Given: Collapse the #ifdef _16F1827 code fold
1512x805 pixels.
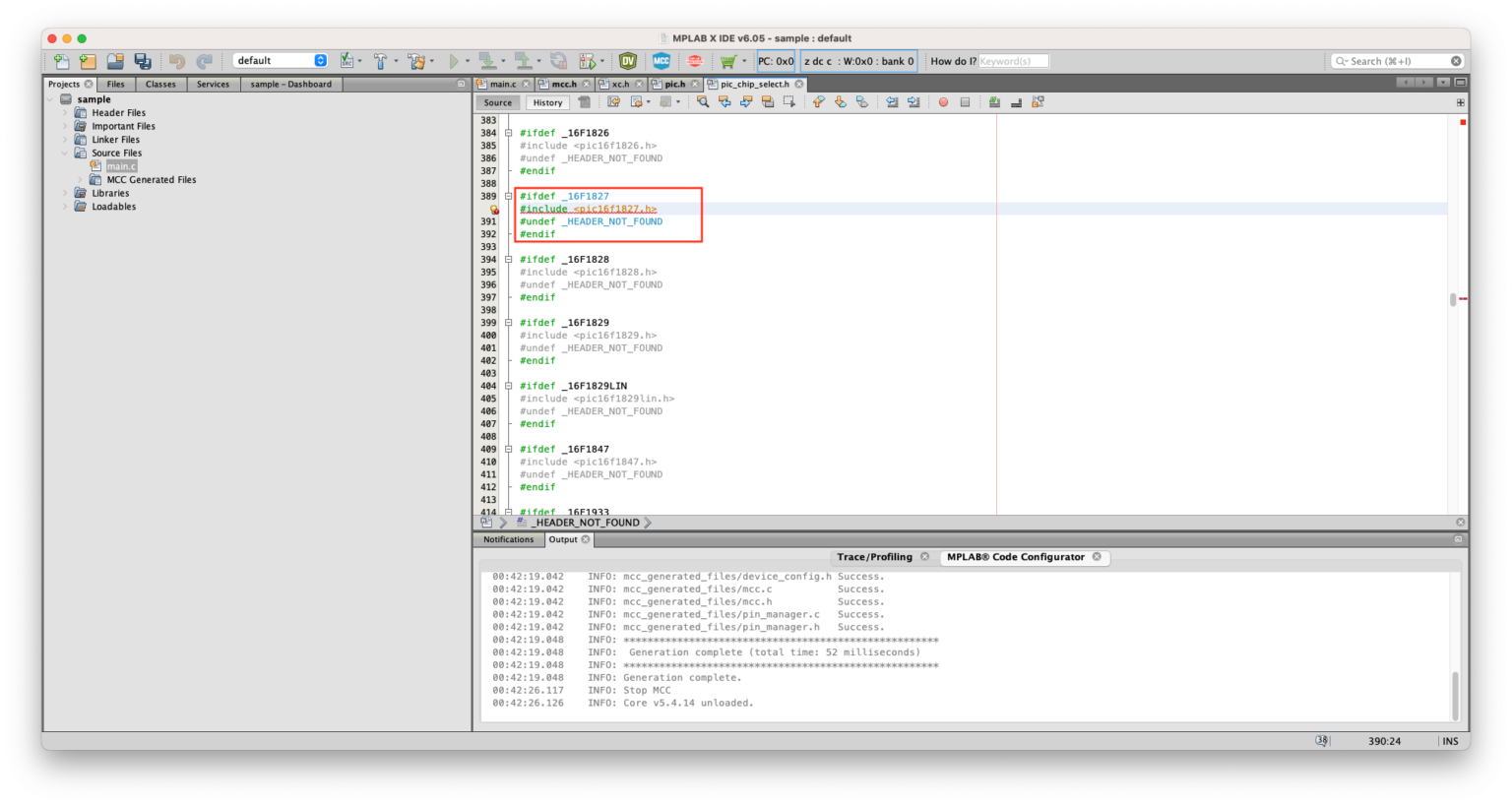Looking at the screenshot, I should coord(509,196).
